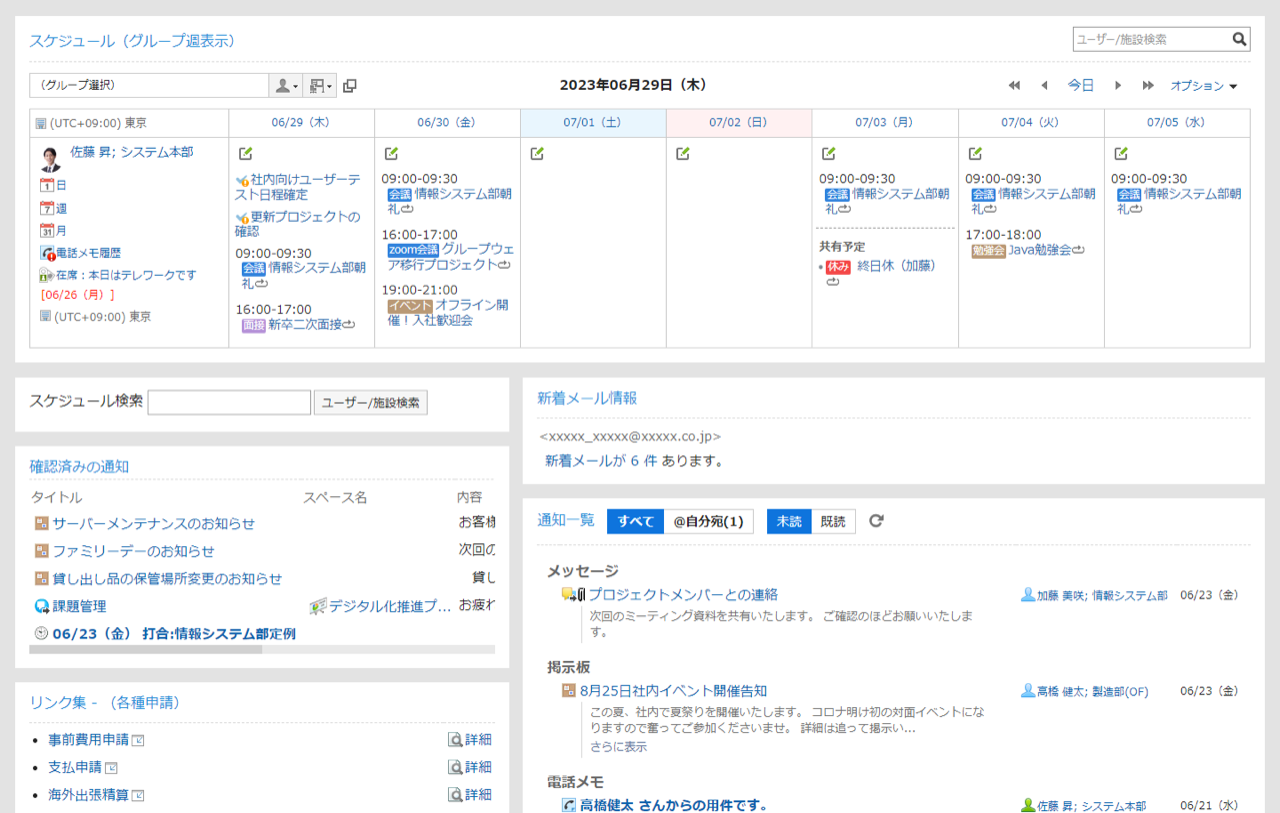This screenshot has height=813, width=1280.
Task: Open the デジタル化推進プ… space link
Action: tap(389, 606)
